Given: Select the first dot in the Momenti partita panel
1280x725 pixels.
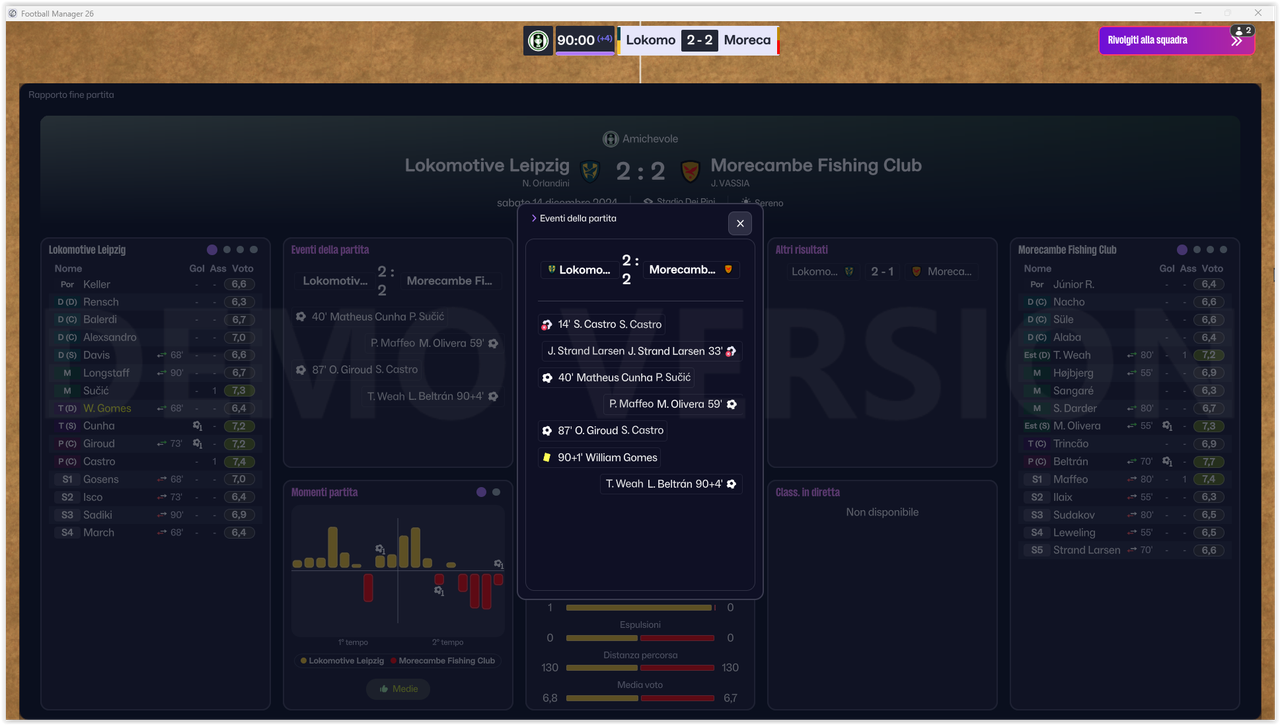Looking at the screenshot, I should (x=481, y=492).
